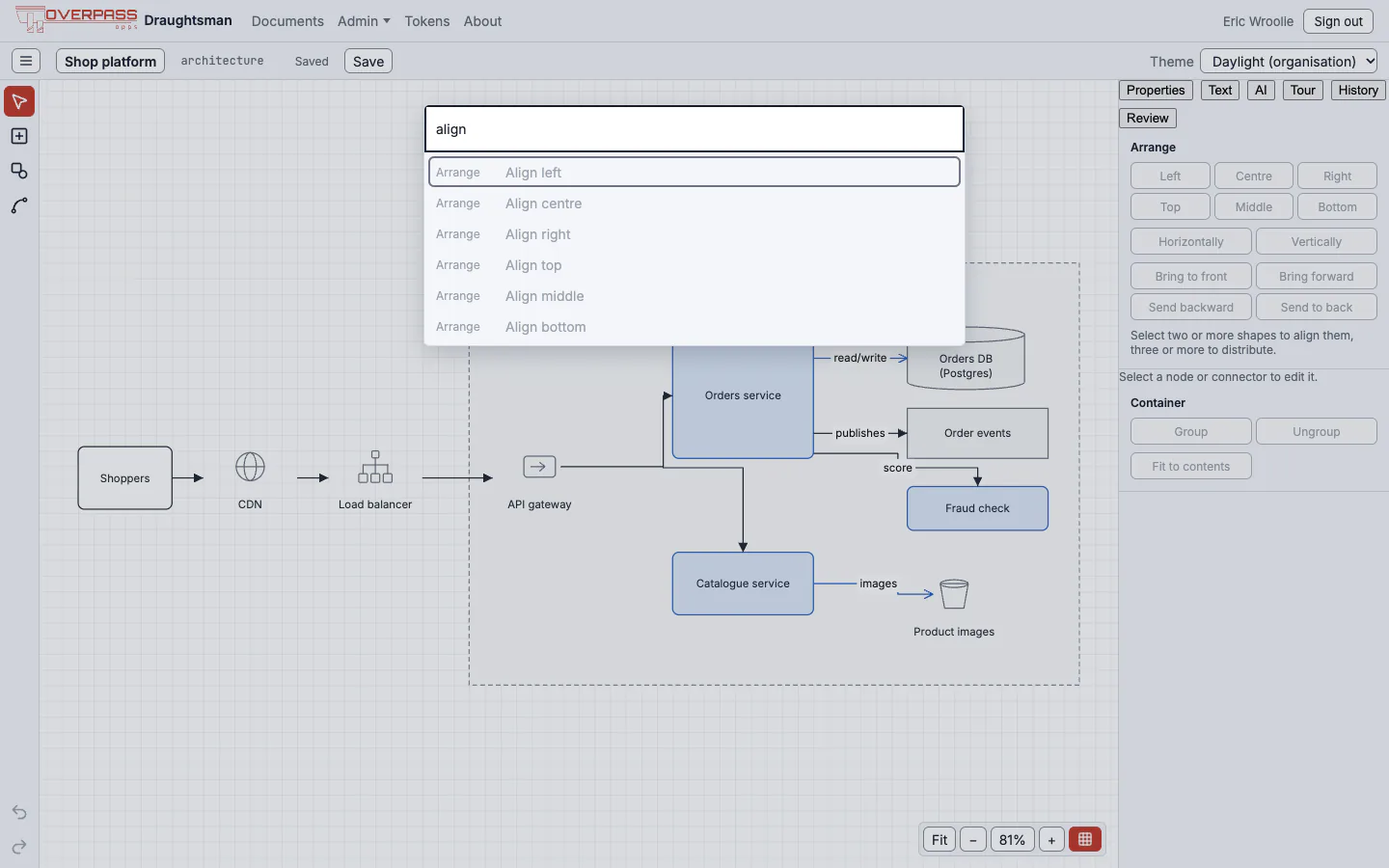Switch to the Text tab
This screenshot has height=868, width=1389.
point(1220,90)
